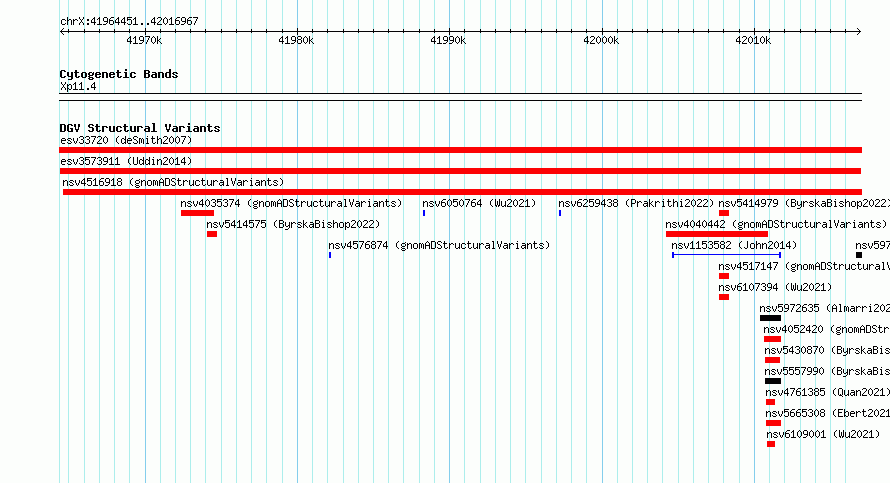Select red bar under nsv6109001
890x483 pixels.
pos(771,444)
